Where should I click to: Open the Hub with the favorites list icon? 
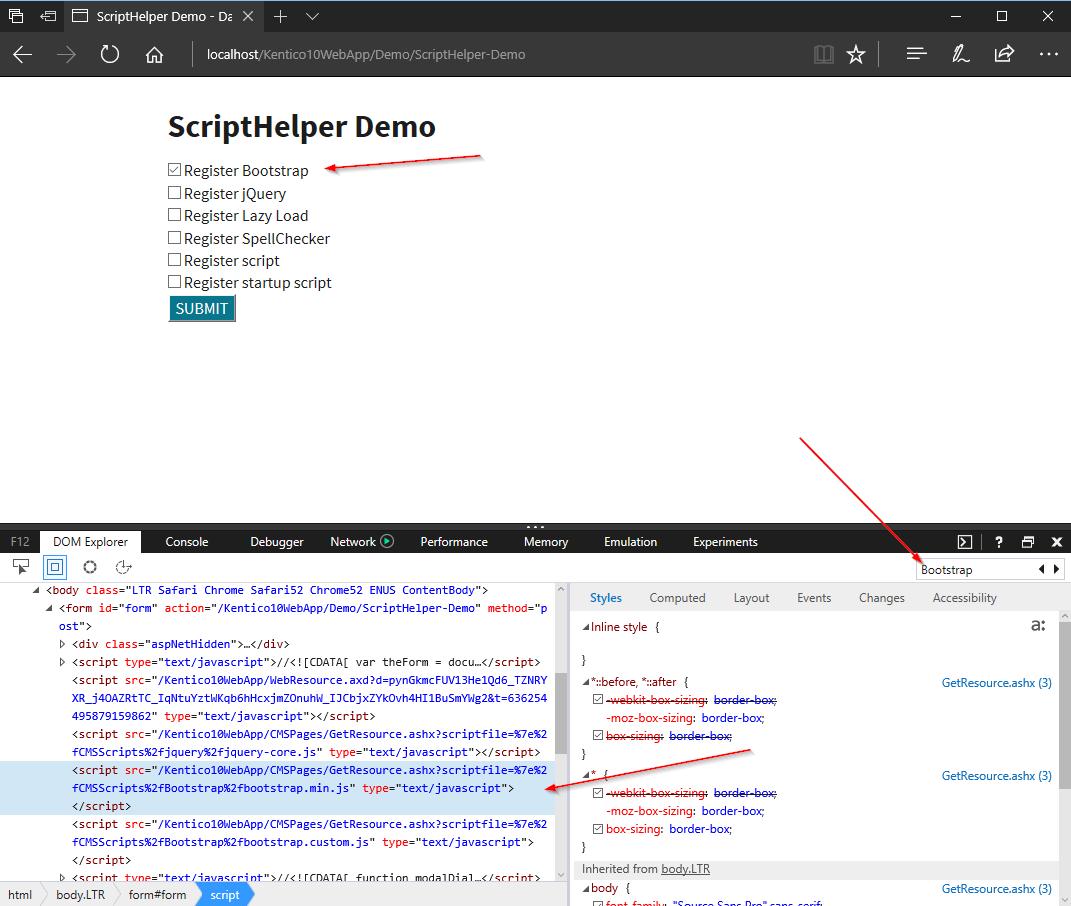click(x=916, y=54)
